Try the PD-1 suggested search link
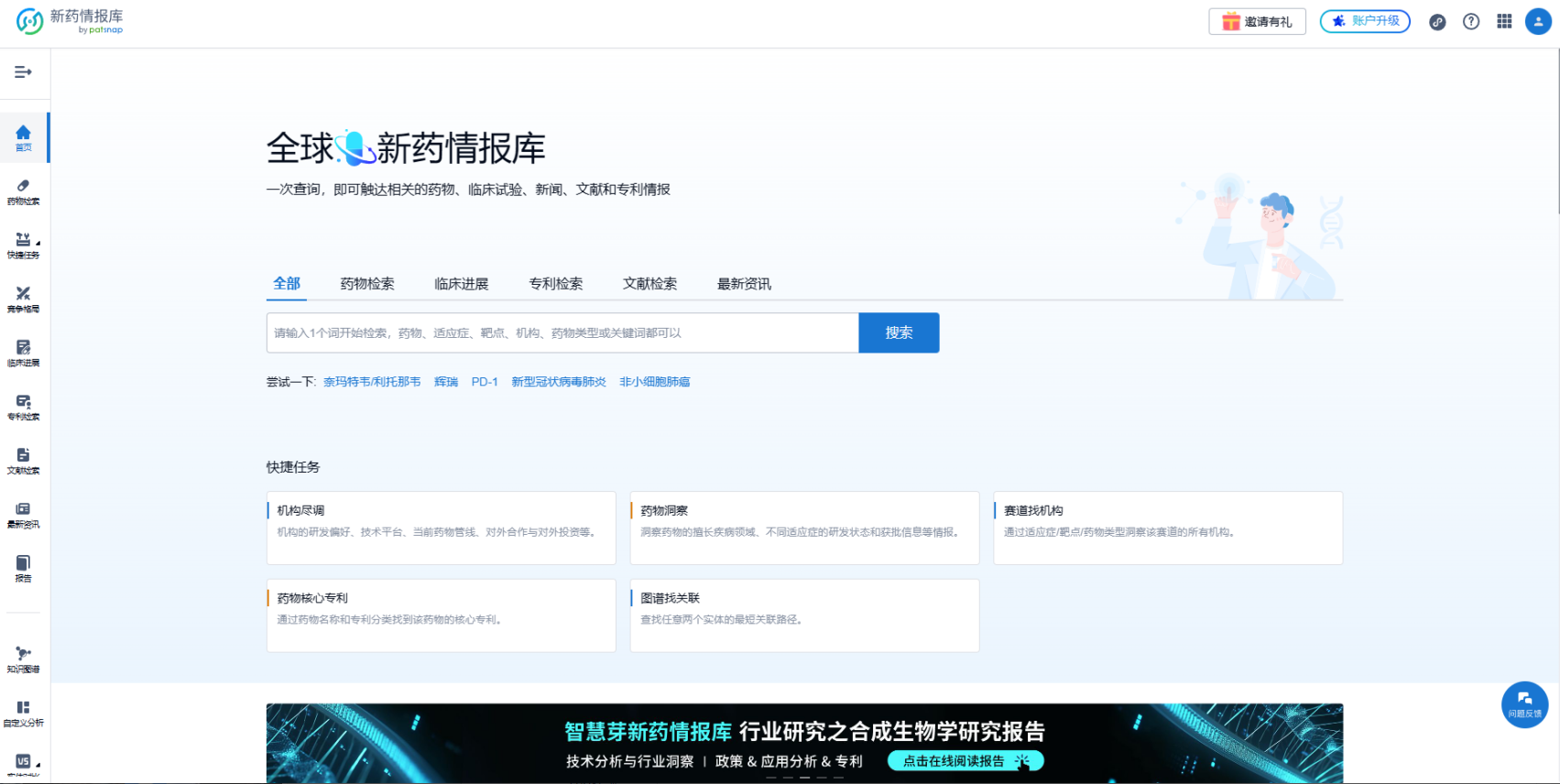The height and width of the screenshot is (784, 1560). coord(485,382)
